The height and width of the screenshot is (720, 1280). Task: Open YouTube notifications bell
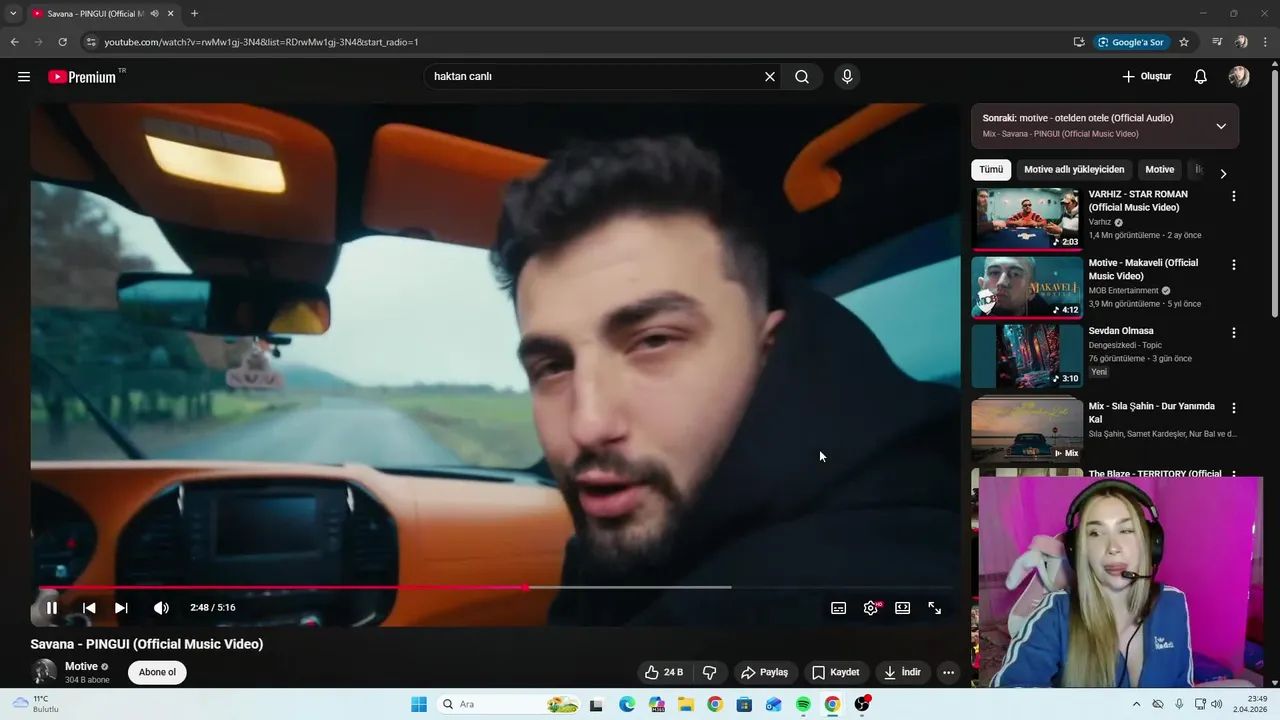click(x=1201, y=77)
